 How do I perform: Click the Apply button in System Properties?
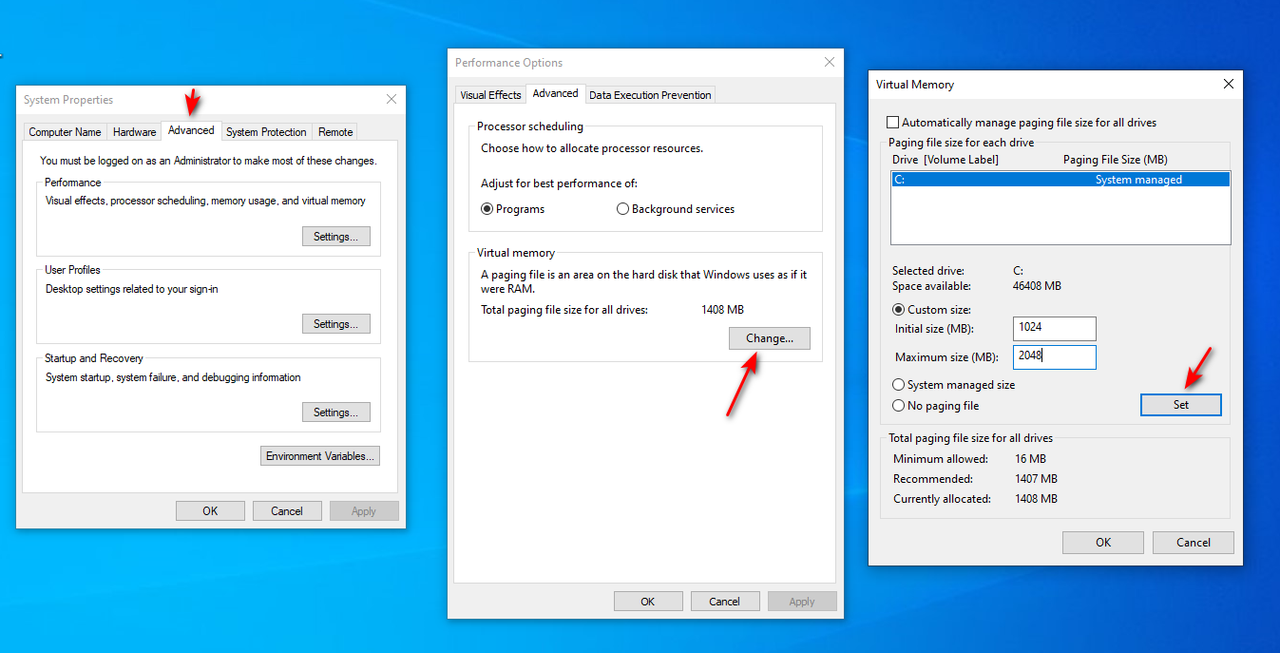pos(364,511)
